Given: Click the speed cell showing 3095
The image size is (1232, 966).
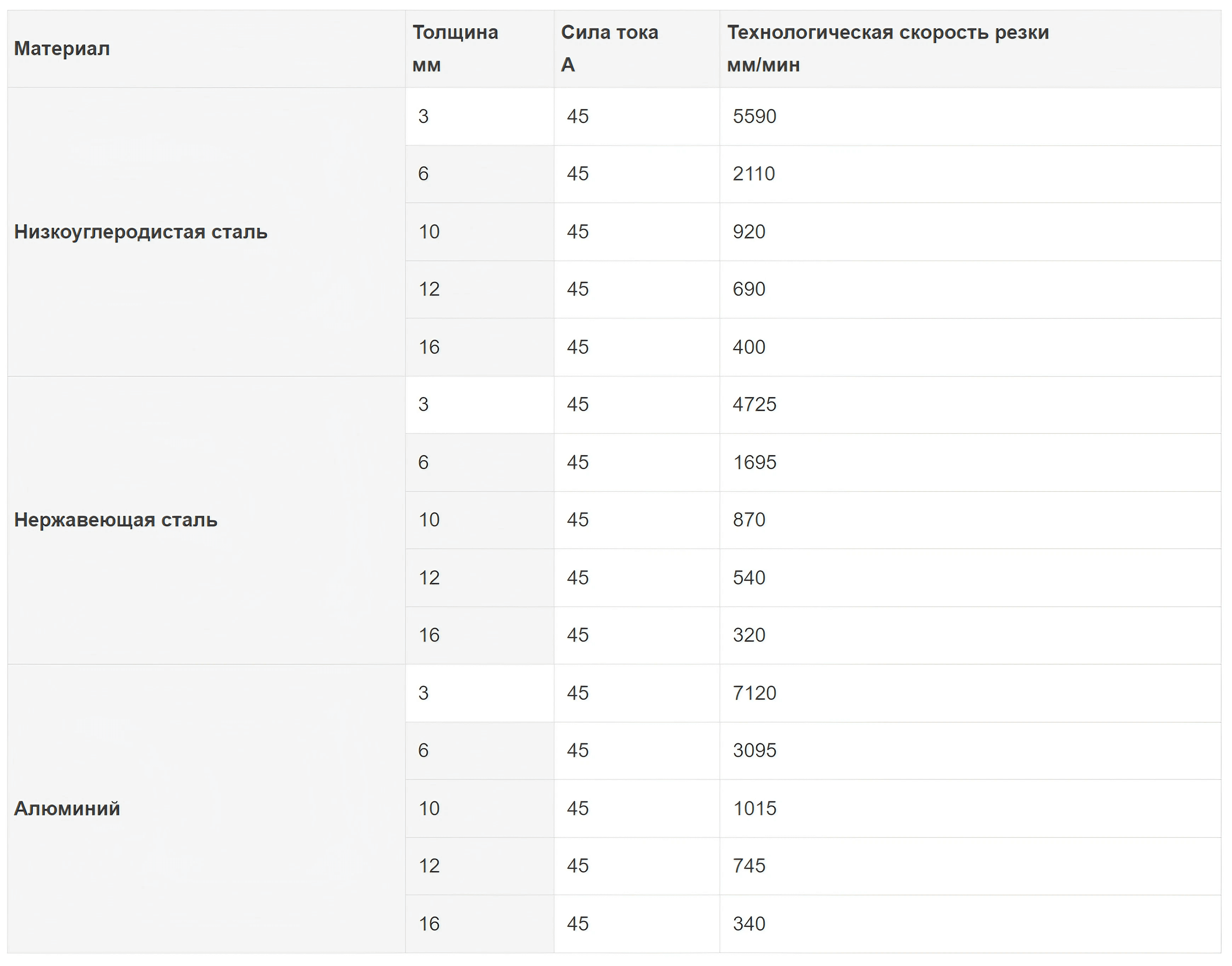Looking at the screenshot, I should pos(754,751).
